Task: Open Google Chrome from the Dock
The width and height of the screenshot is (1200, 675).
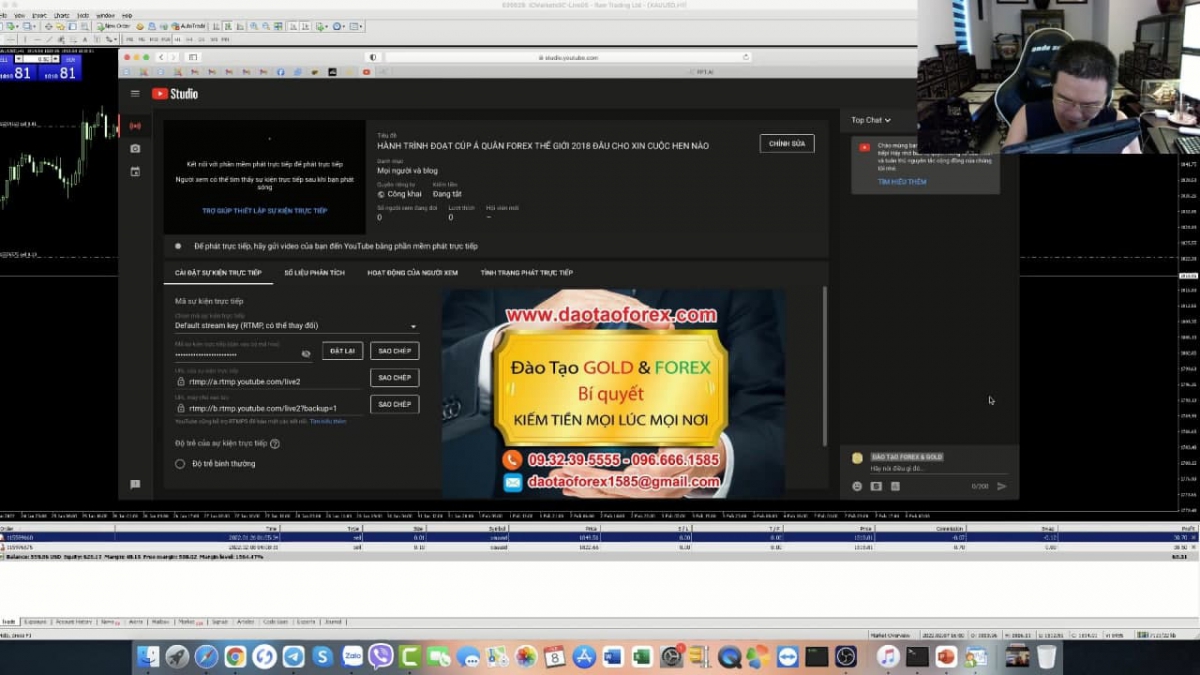Action: (235, 656)
